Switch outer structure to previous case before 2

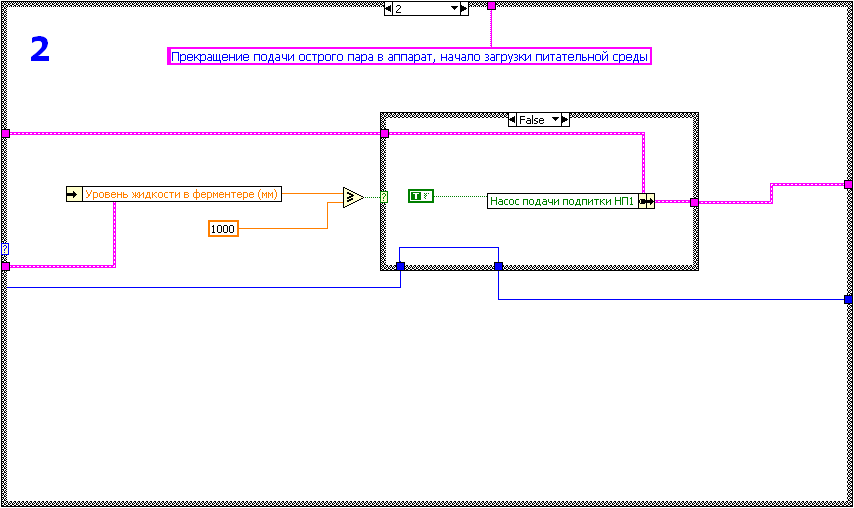click(389, 8)
